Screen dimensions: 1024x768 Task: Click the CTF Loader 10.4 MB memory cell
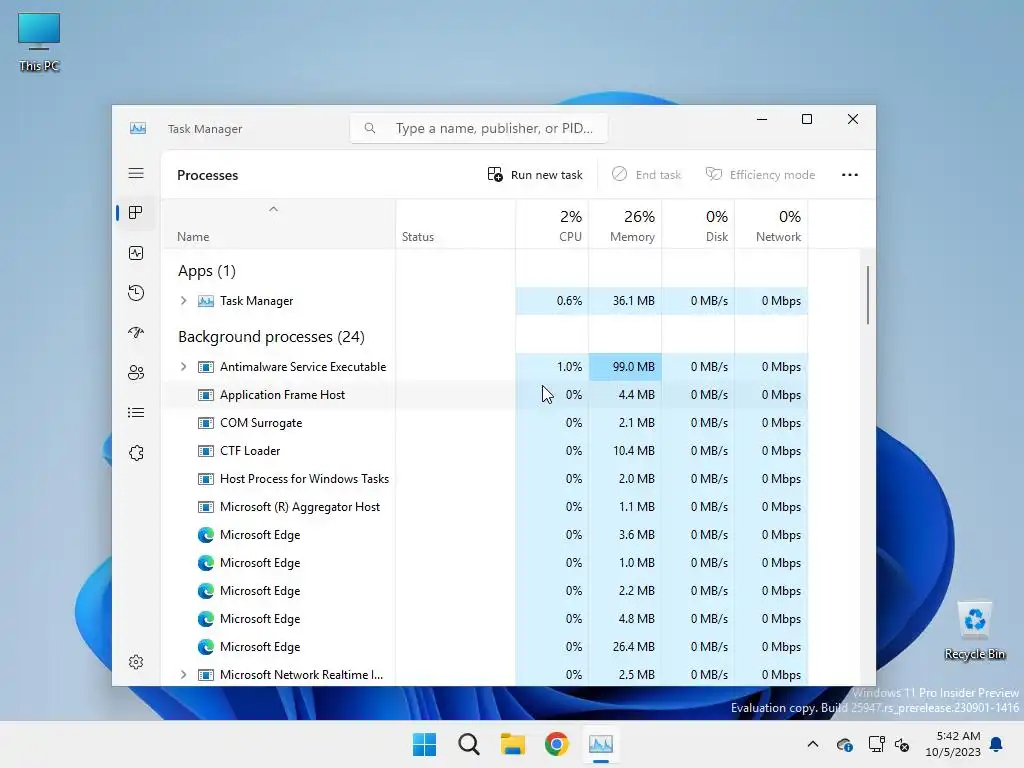coord(625,451)
